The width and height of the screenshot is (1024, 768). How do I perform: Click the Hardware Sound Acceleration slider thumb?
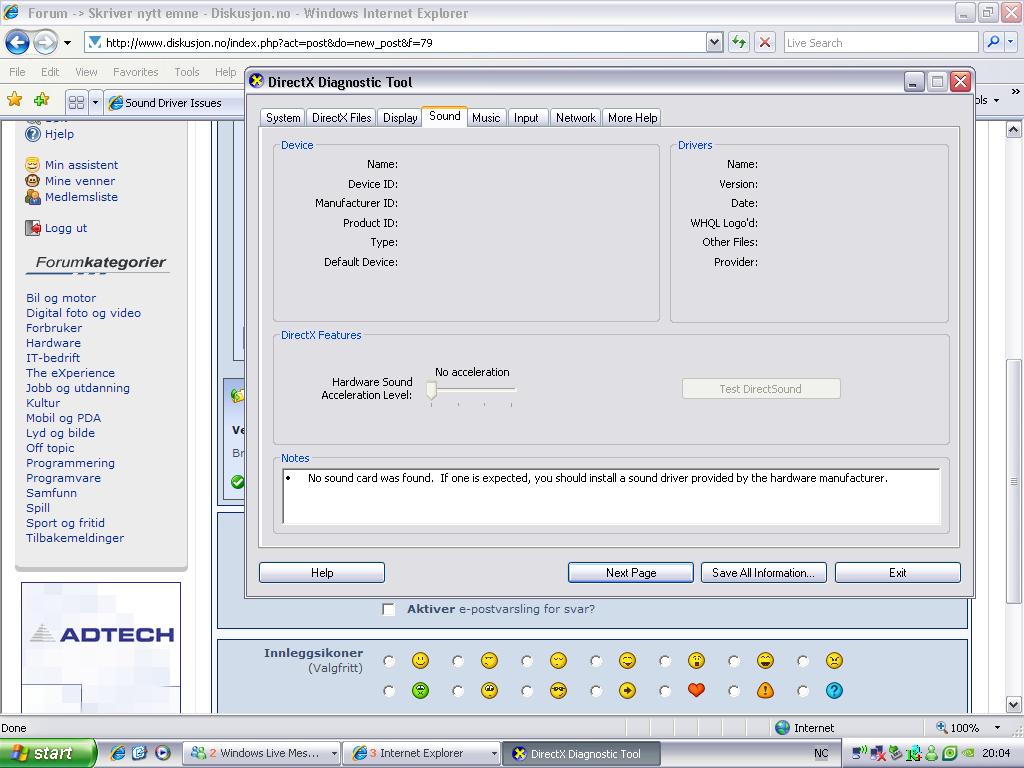431,391
